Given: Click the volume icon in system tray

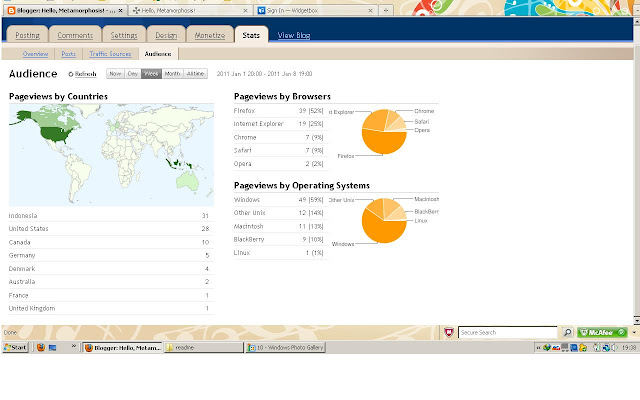Looking at the screenshot, I should pyautogui.click(x=614, y=348).
